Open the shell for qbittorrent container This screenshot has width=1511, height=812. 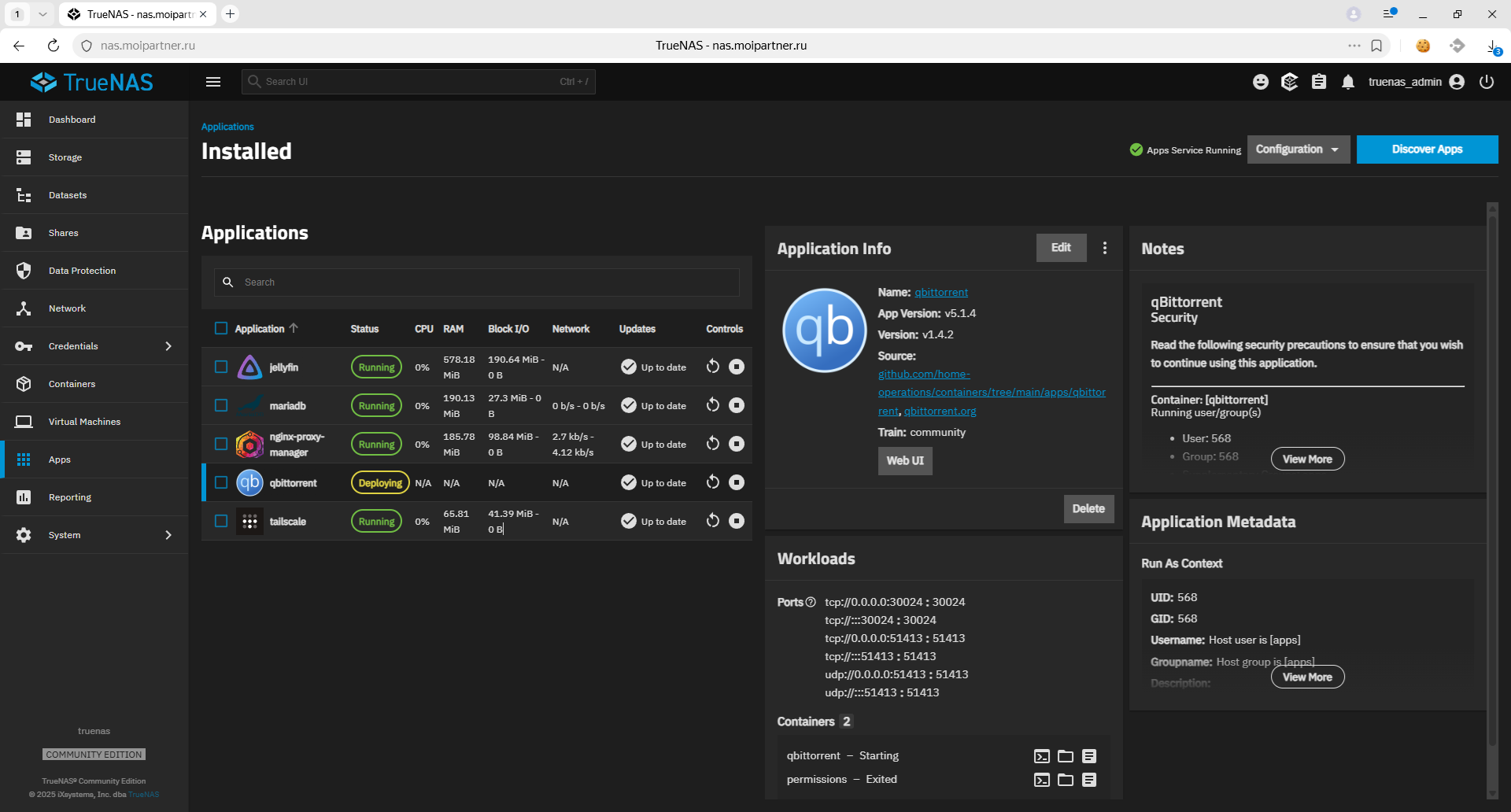[x=1041, y=756]
